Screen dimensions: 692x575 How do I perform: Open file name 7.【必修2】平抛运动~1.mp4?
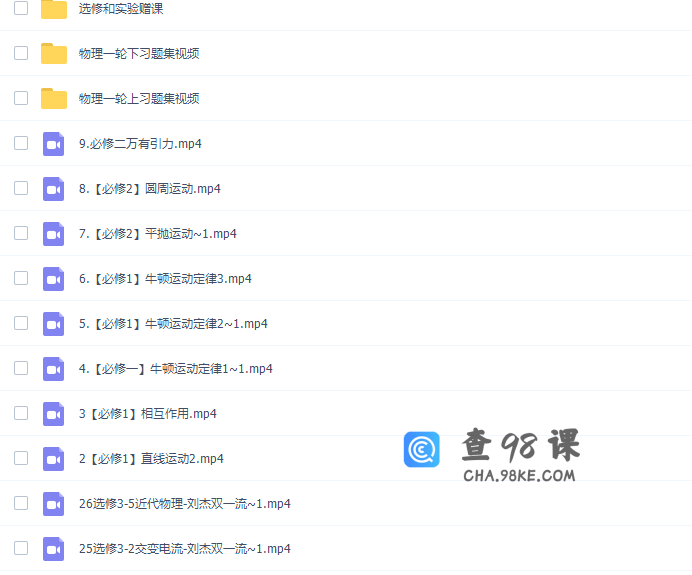coord(158,233)
